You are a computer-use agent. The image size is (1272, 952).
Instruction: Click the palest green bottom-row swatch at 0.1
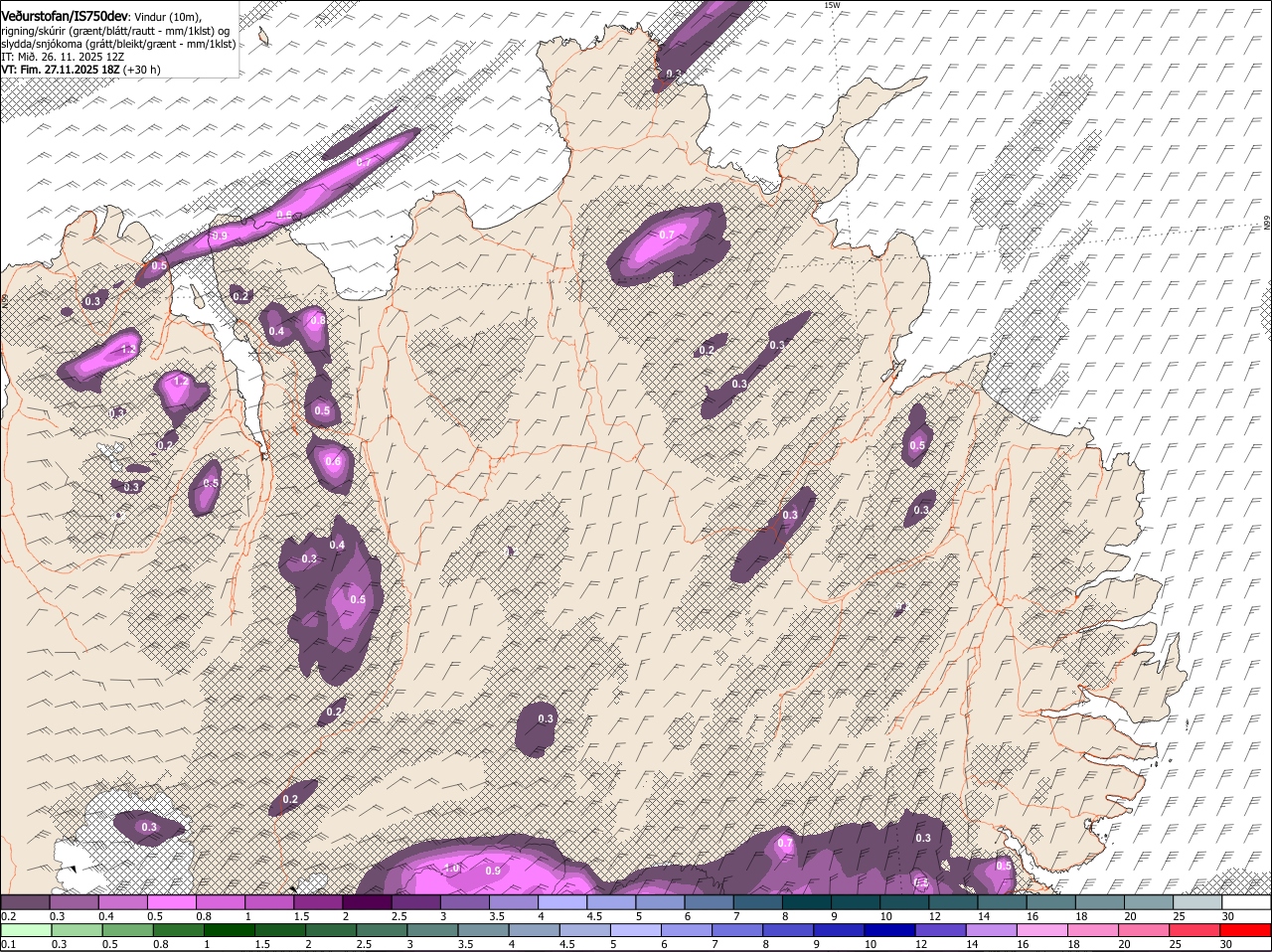(x=25, y=930)
